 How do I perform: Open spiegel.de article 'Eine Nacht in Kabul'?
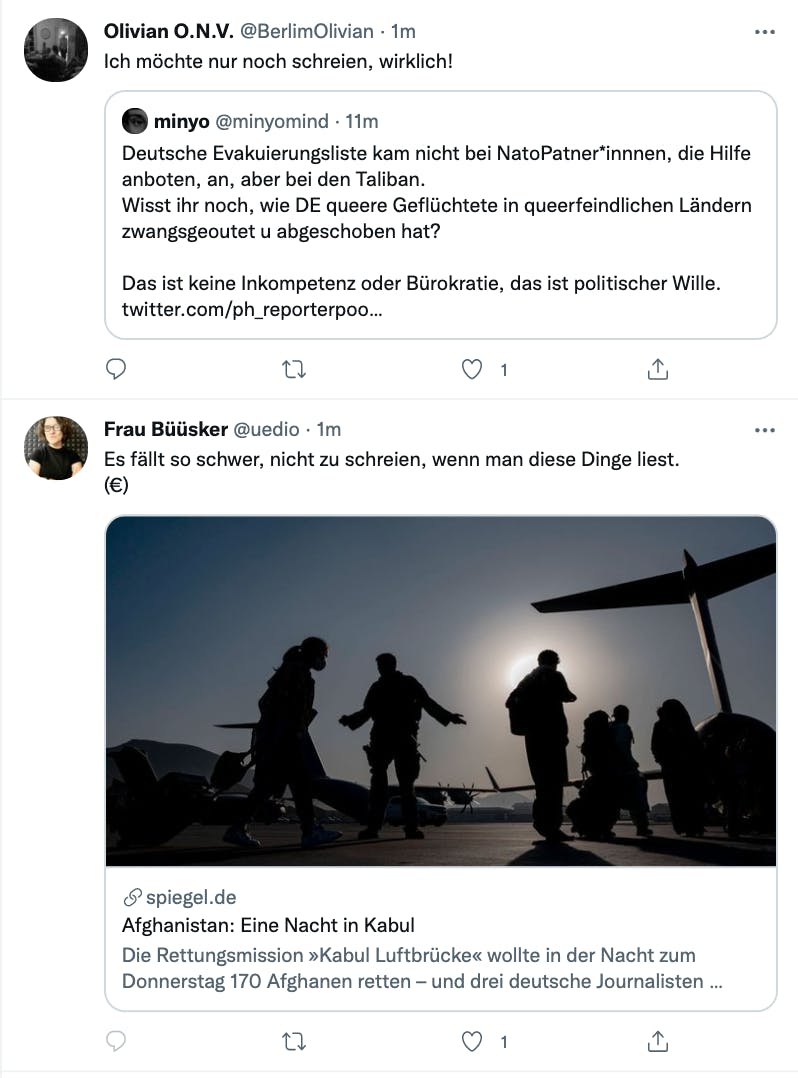pyautogui.click(x=268, y=925)
